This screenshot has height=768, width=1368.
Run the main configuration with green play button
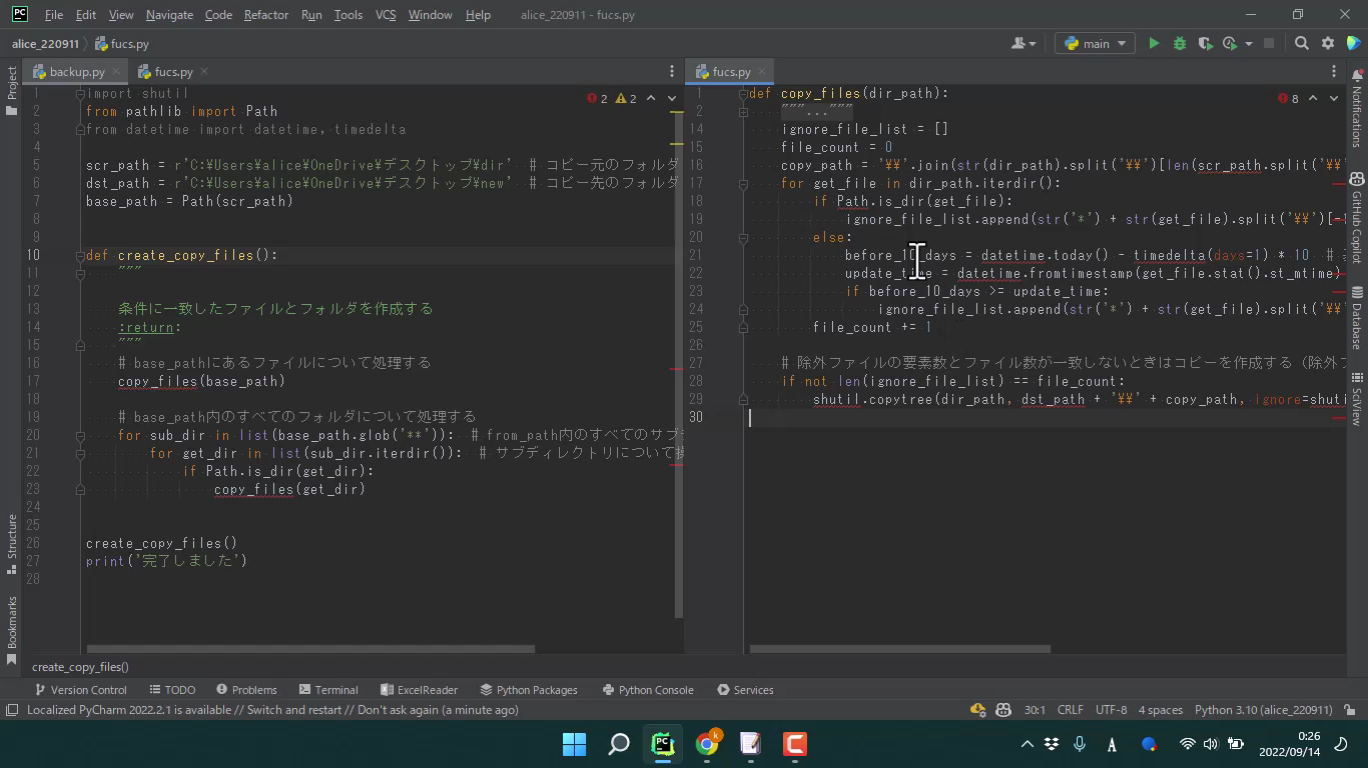(1154, 44)
